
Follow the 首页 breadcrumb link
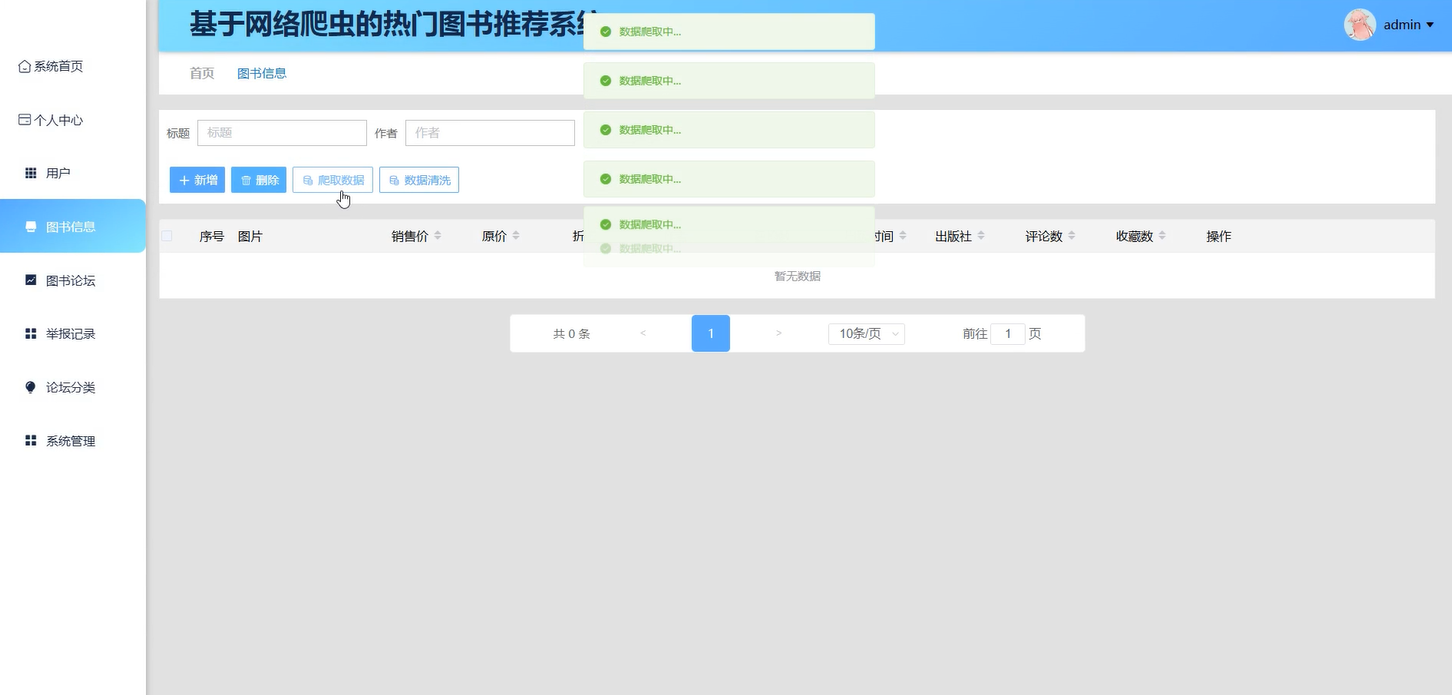[x=200, y=73]
